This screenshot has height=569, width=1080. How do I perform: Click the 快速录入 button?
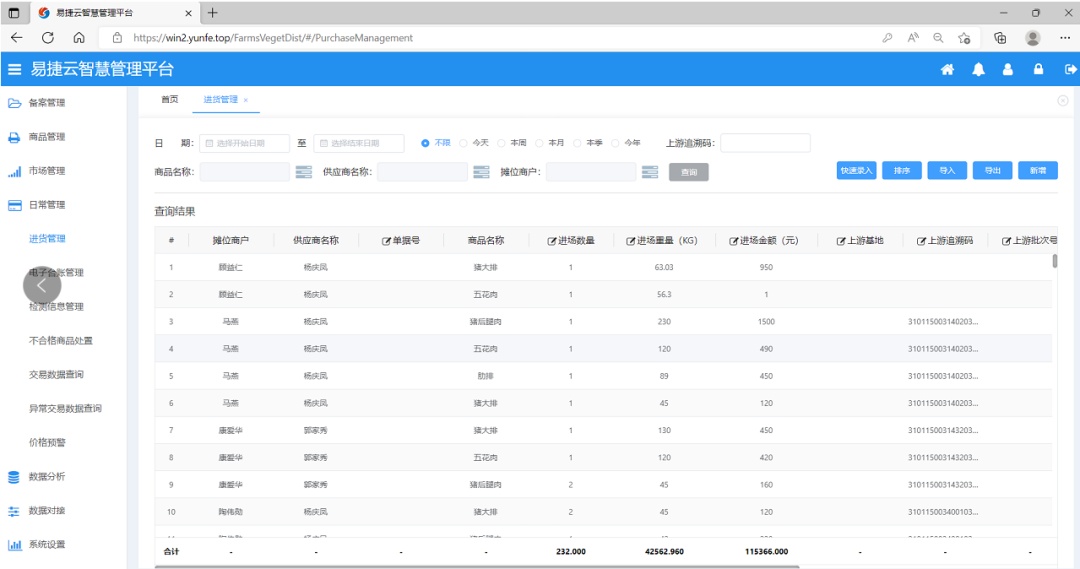coord(856,171)
